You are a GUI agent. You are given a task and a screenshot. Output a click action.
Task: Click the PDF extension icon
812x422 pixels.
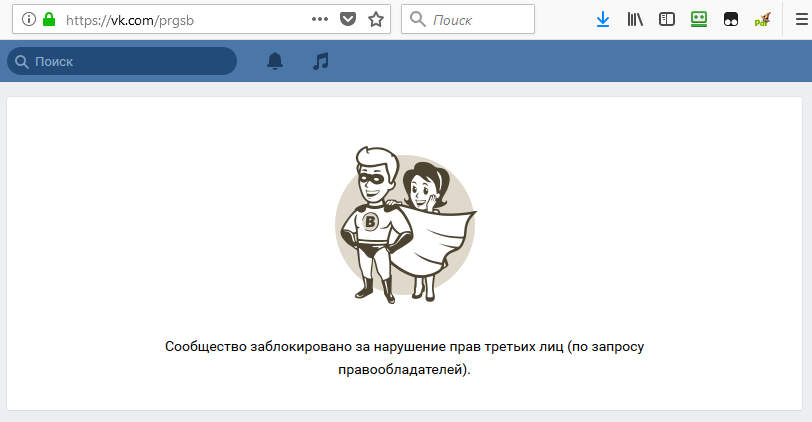[x=762, y=20]
